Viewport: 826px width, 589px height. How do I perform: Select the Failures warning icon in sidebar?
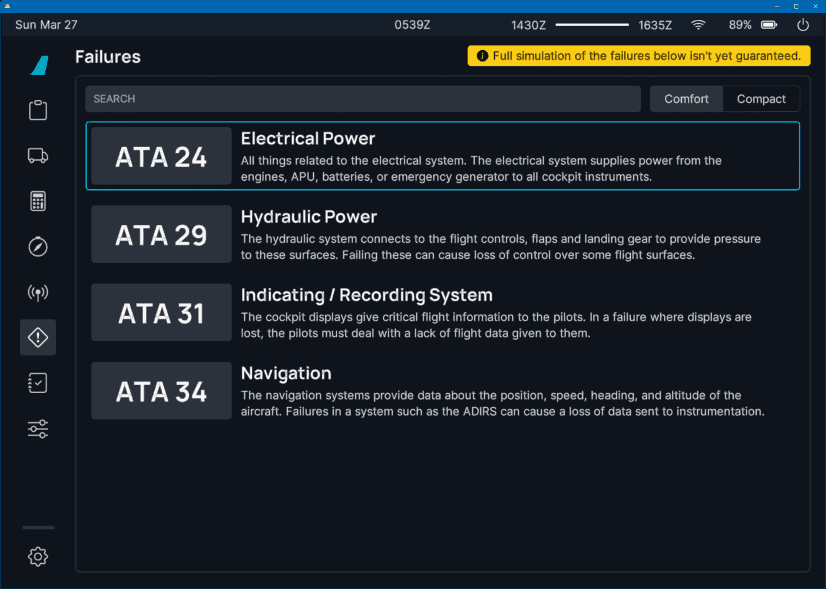[38, 338]
